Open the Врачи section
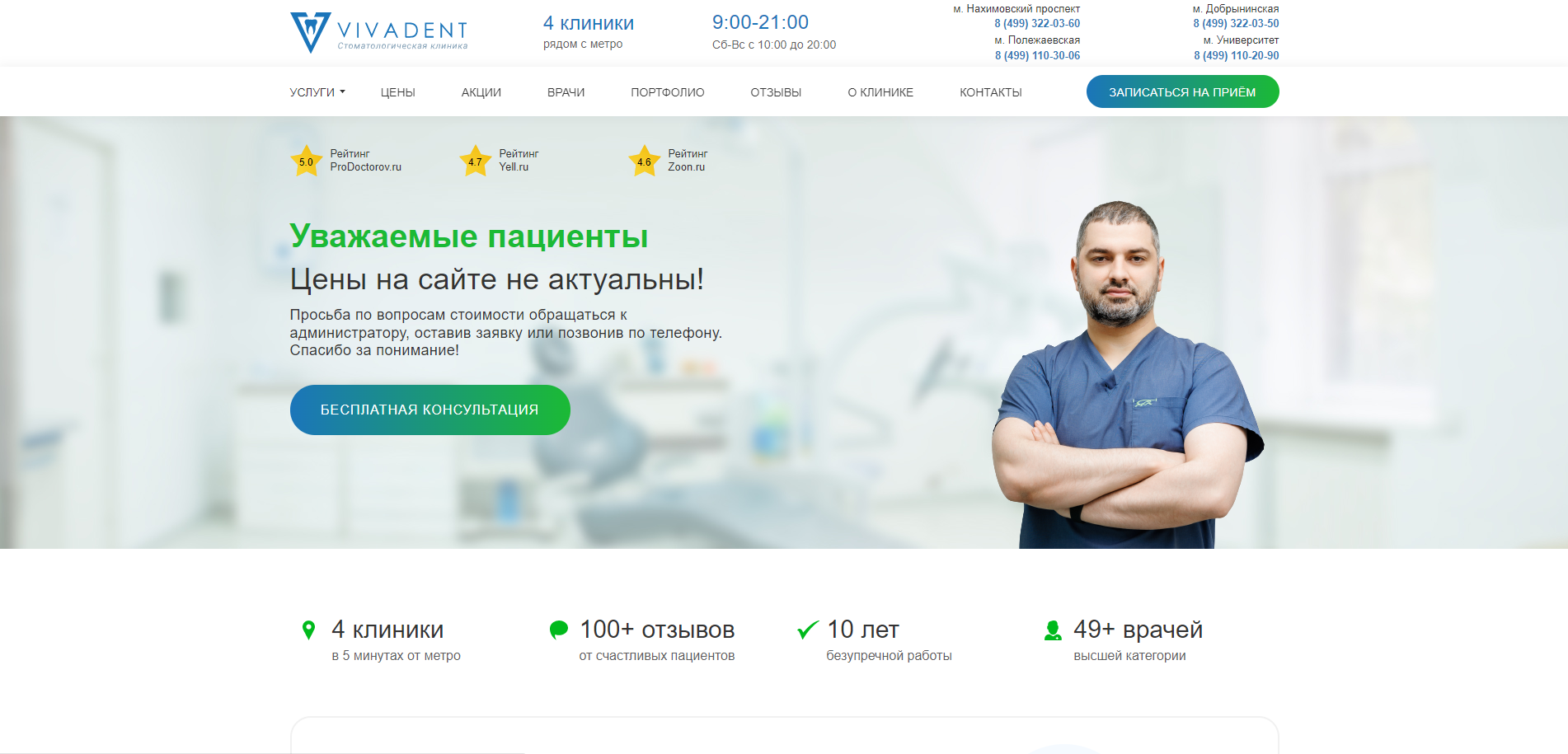The width and height of the screenshot is (1568, 754). pyautogui.click(x=566, y=92)
